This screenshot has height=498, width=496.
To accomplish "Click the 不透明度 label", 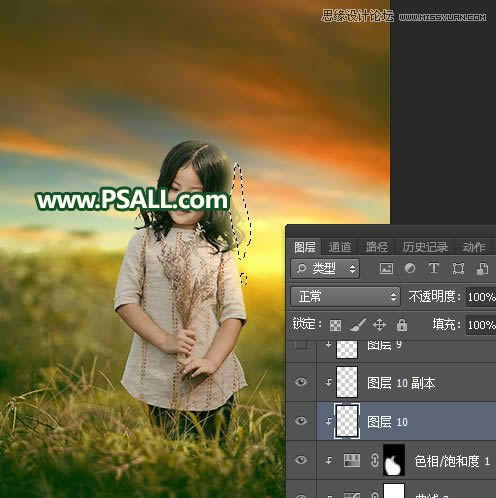I will click(x=435, y=296).
